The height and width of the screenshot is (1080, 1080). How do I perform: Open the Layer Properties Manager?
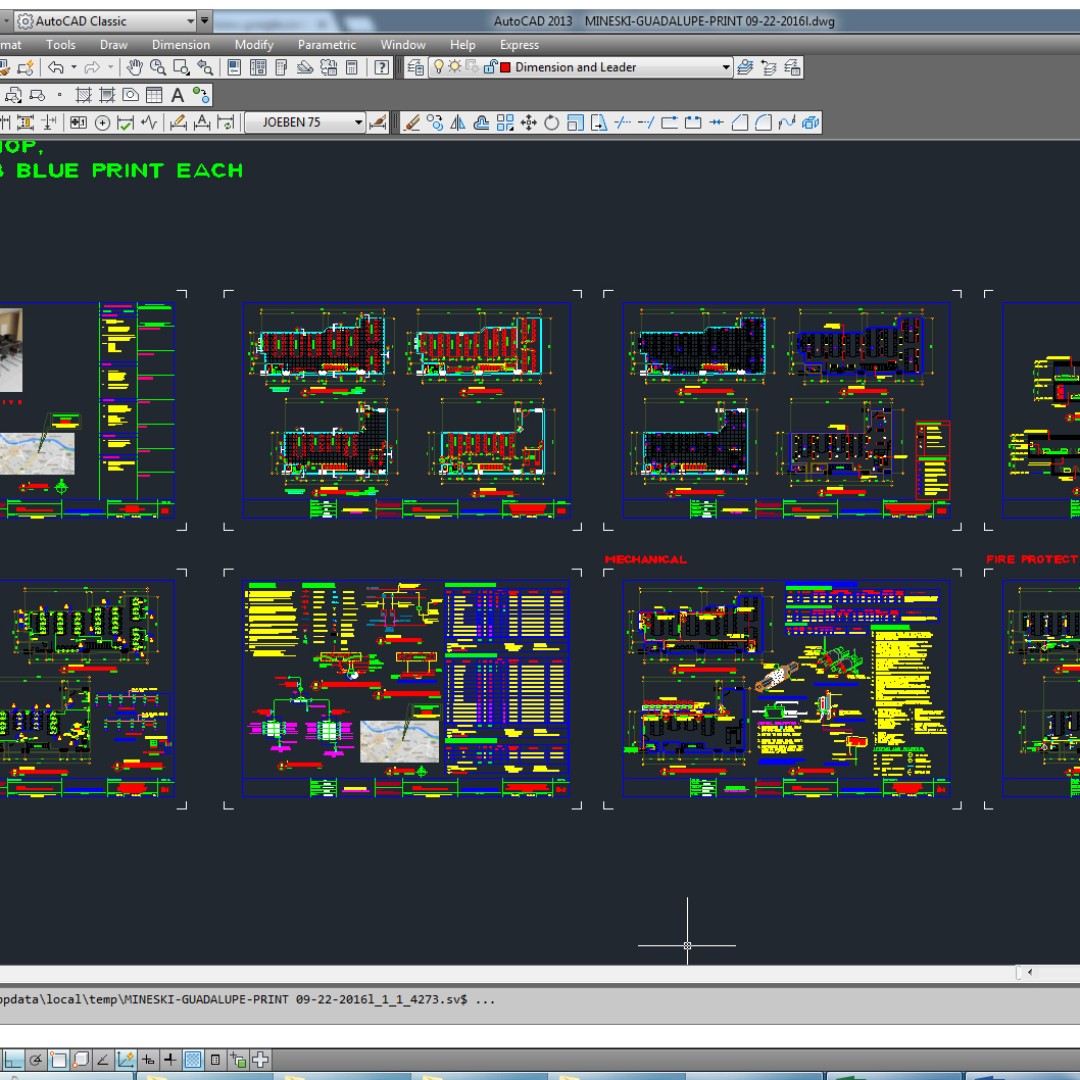[x=415, y=67]
